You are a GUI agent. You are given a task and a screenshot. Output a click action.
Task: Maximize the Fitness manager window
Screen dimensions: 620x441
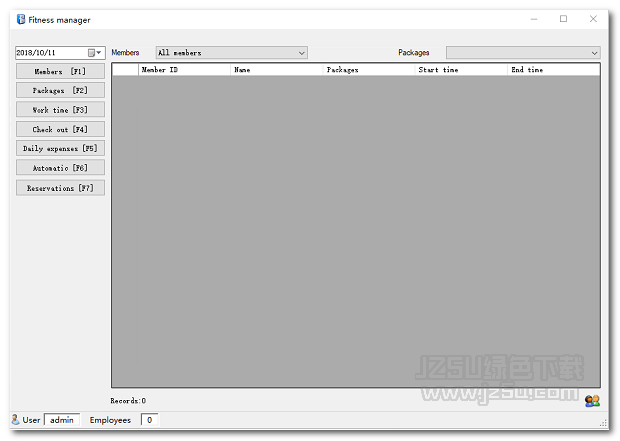[563, 19]
